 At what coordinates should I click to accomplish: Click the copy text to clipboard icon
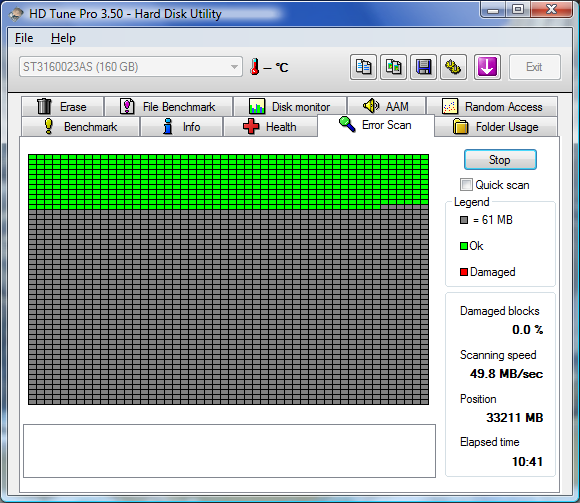coord(363,67)
